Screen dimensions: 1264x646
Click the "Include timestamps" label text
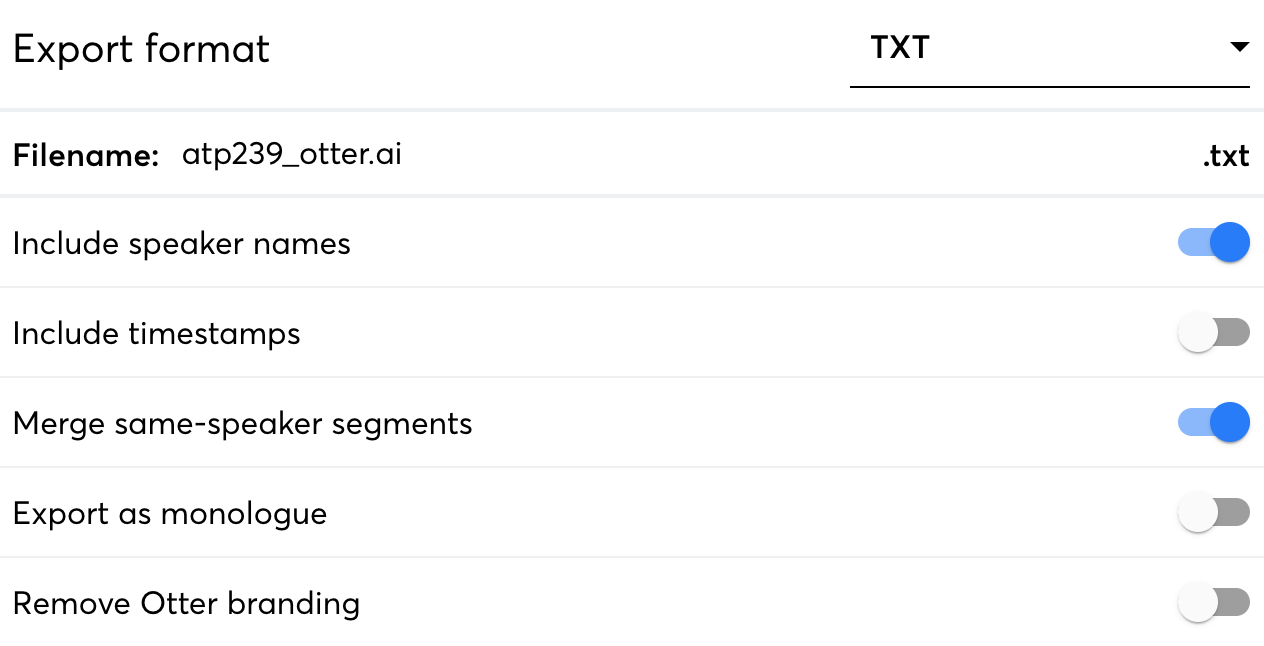pyautogui.click(x=157, y=334)
